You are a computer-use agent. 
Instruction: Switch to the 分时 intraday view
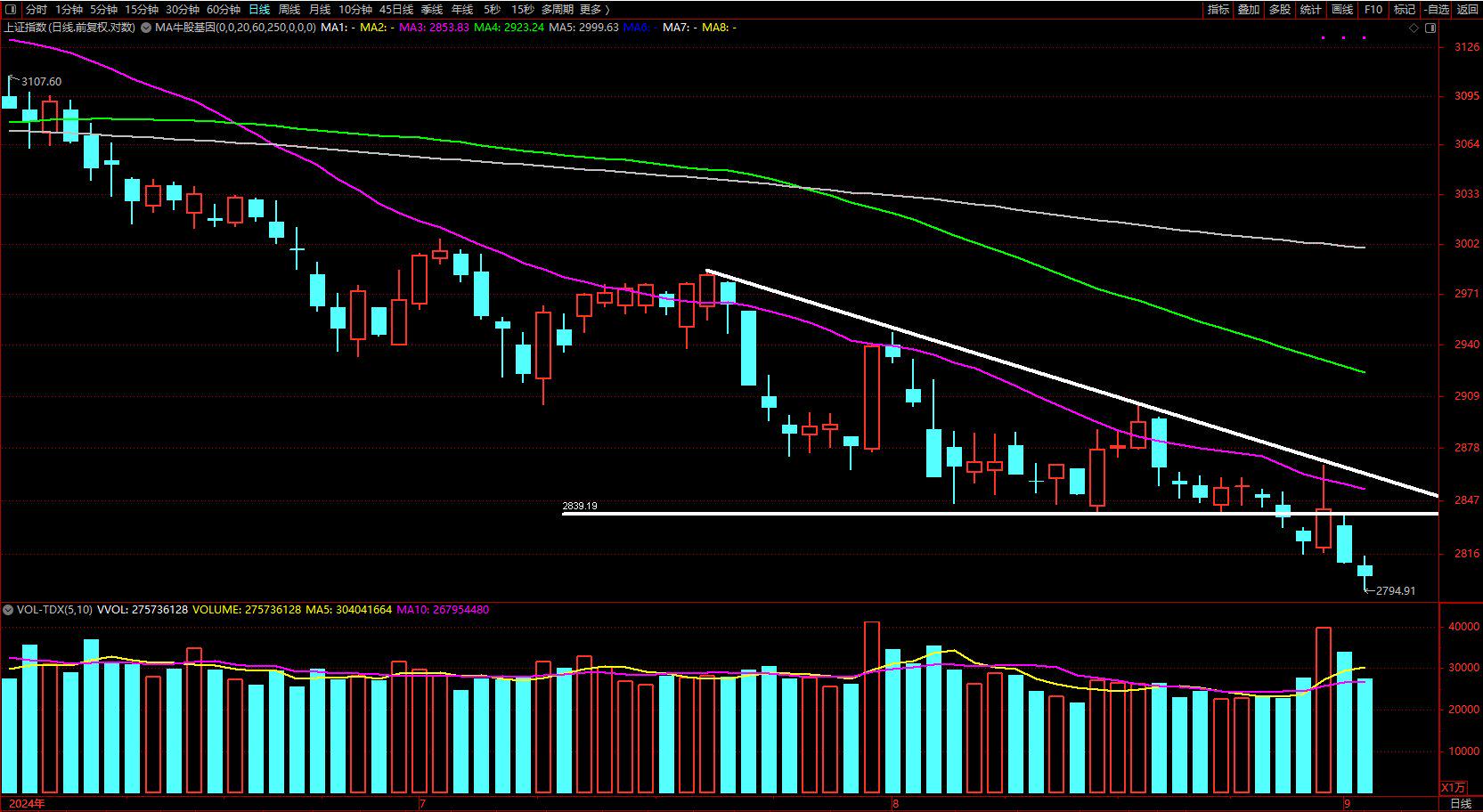(x=36, y=10)
